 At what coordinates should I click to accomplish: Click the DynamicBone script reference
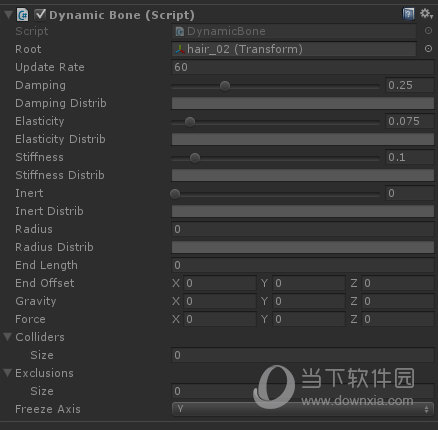tap(294, 31)
